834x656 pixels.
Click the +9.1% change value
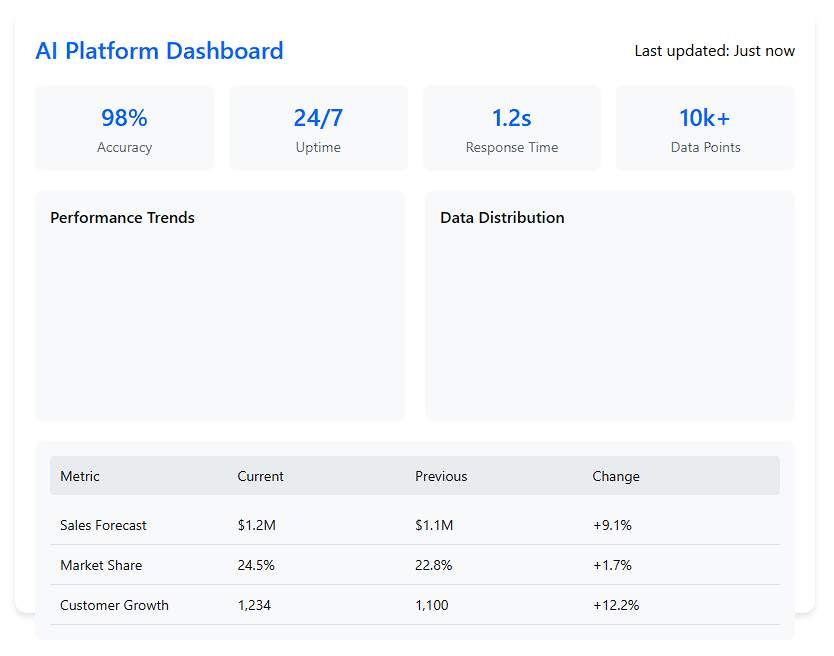[612, 525]
